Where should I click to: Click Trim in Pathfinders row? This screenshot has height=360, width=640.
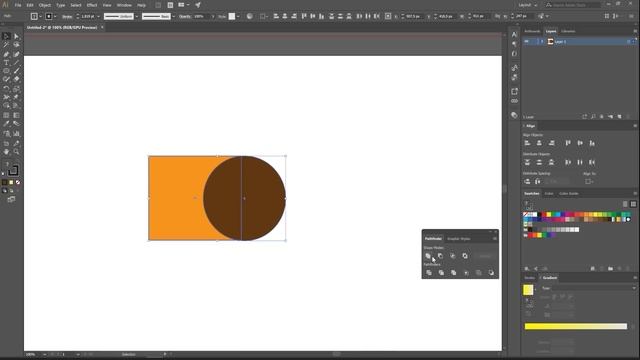[x=441, y=273]
